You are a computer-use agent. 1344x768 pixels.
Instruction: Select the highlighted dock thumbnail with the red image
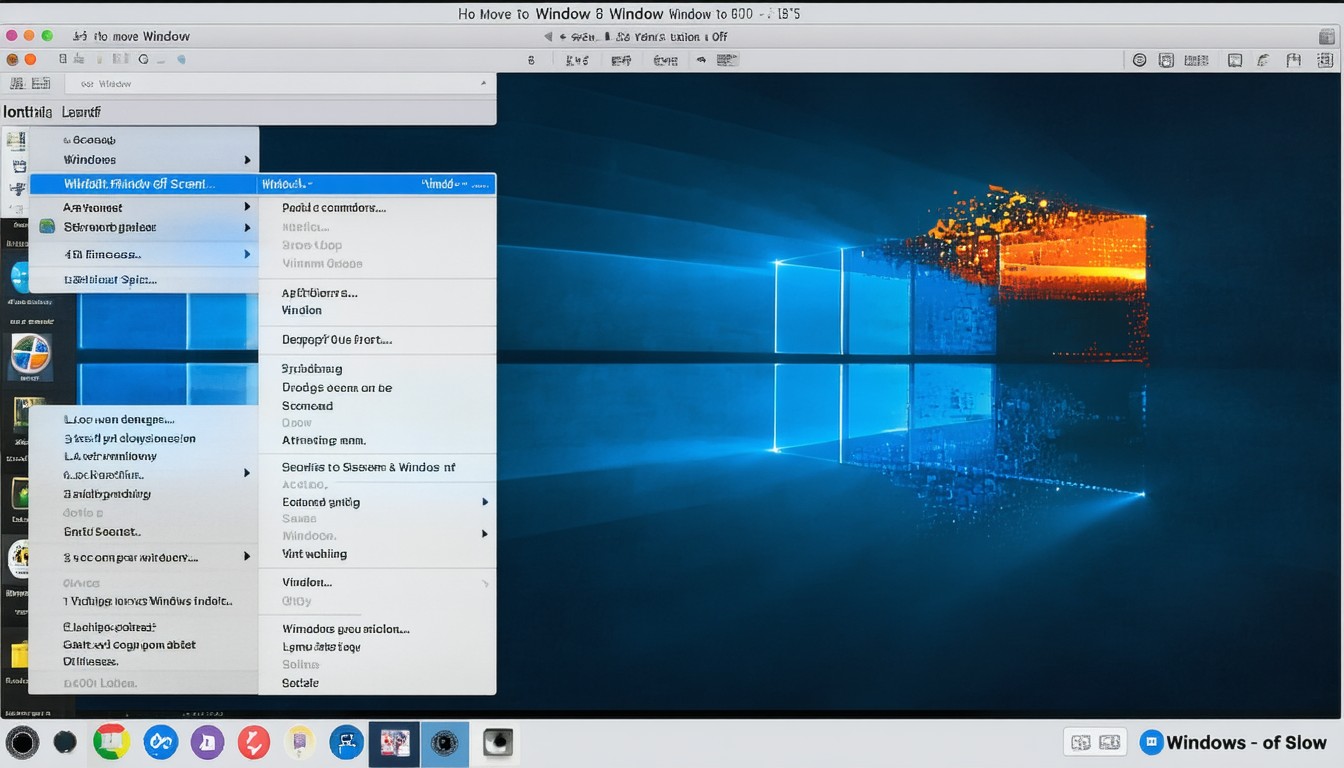pos(394,743)
